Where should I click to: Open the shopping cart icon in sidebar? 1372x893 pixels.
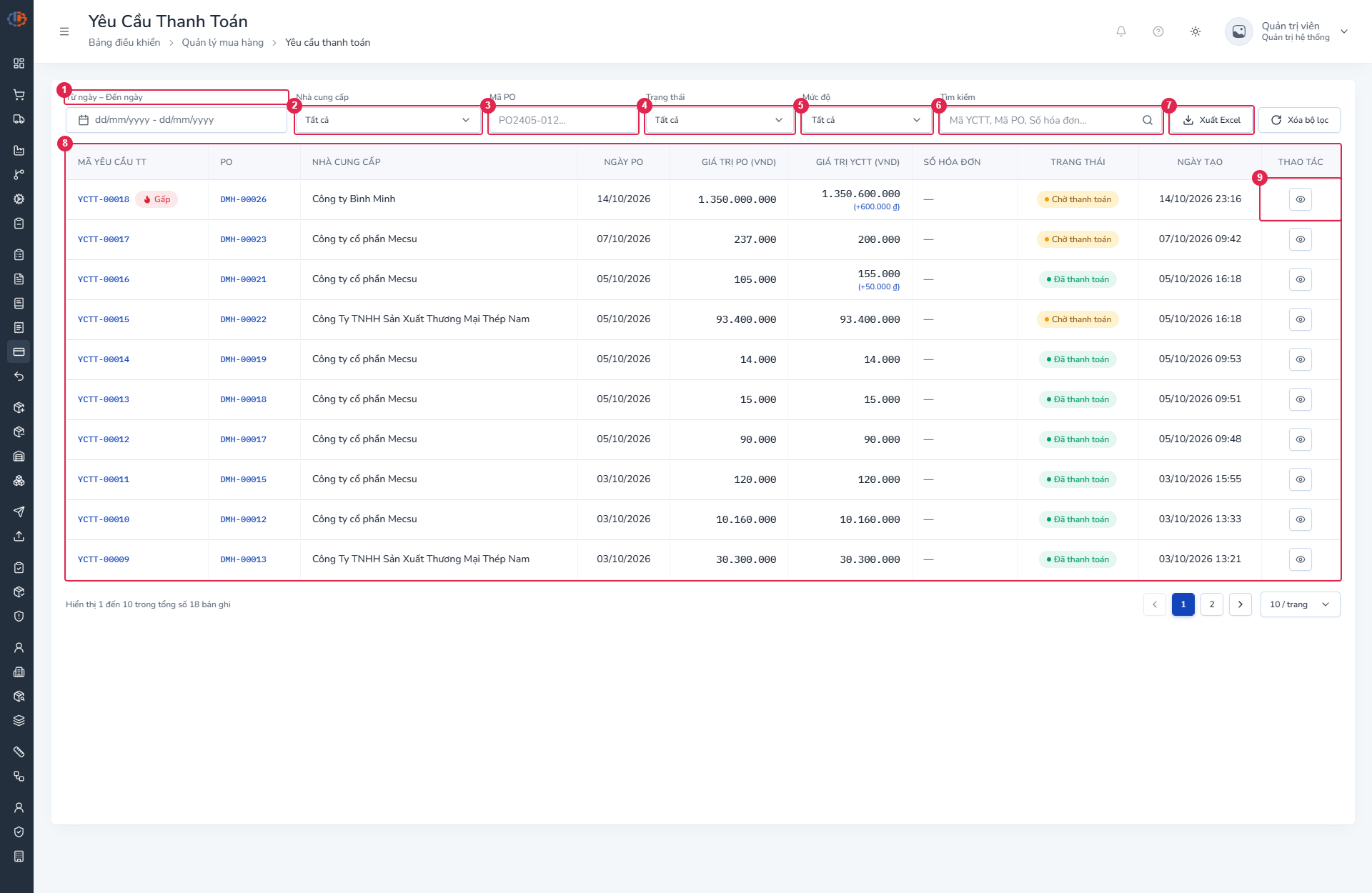pos(19,95)
